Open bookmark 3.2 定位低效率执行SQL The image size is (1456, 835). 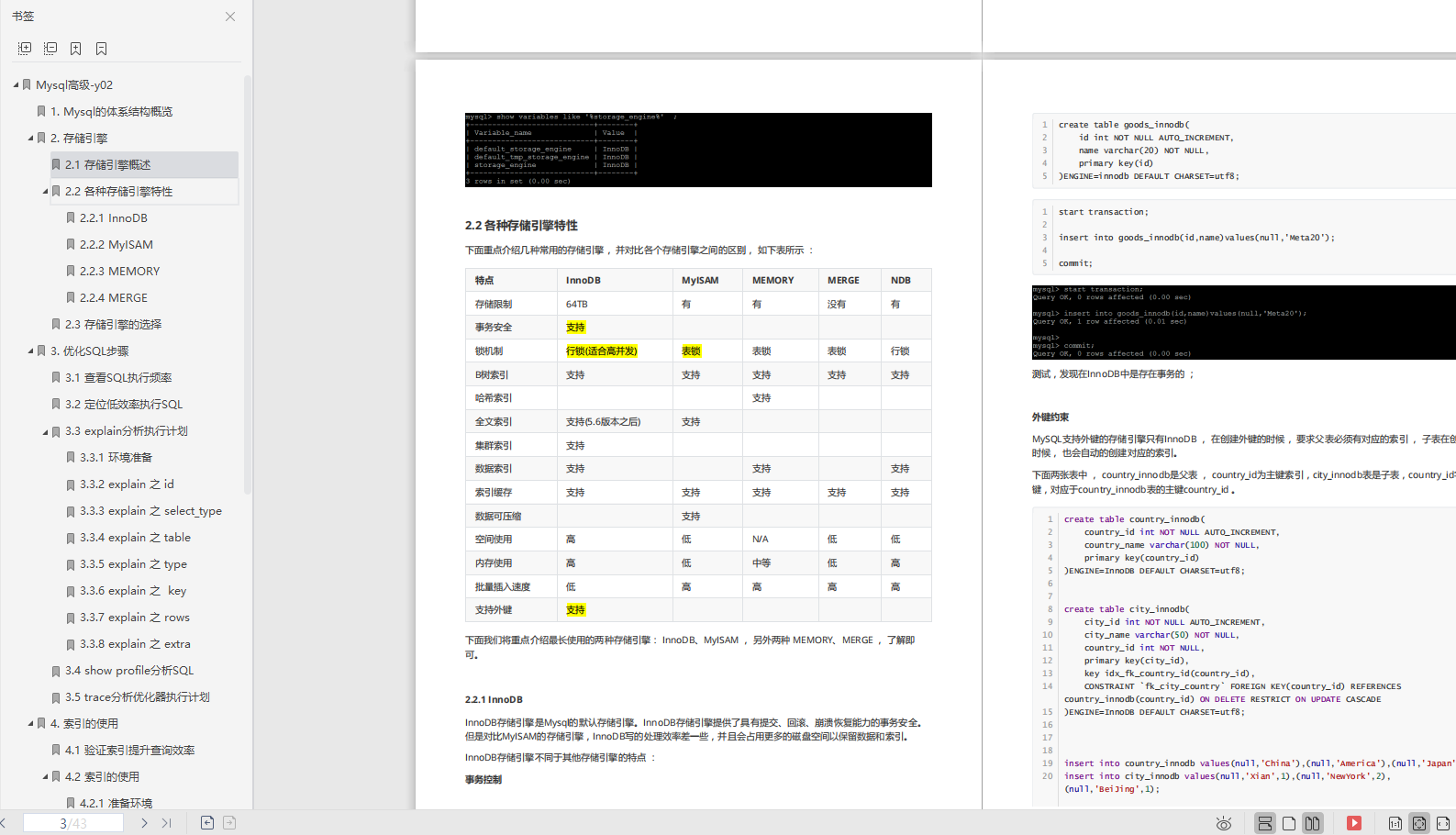point(124,404)
